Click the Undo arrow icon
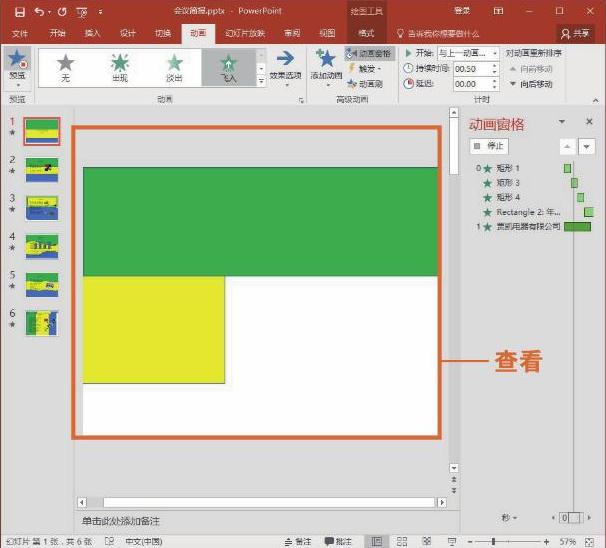Image resolution: width=606 pixels, height=548 pixels. (x=39, y=12)
